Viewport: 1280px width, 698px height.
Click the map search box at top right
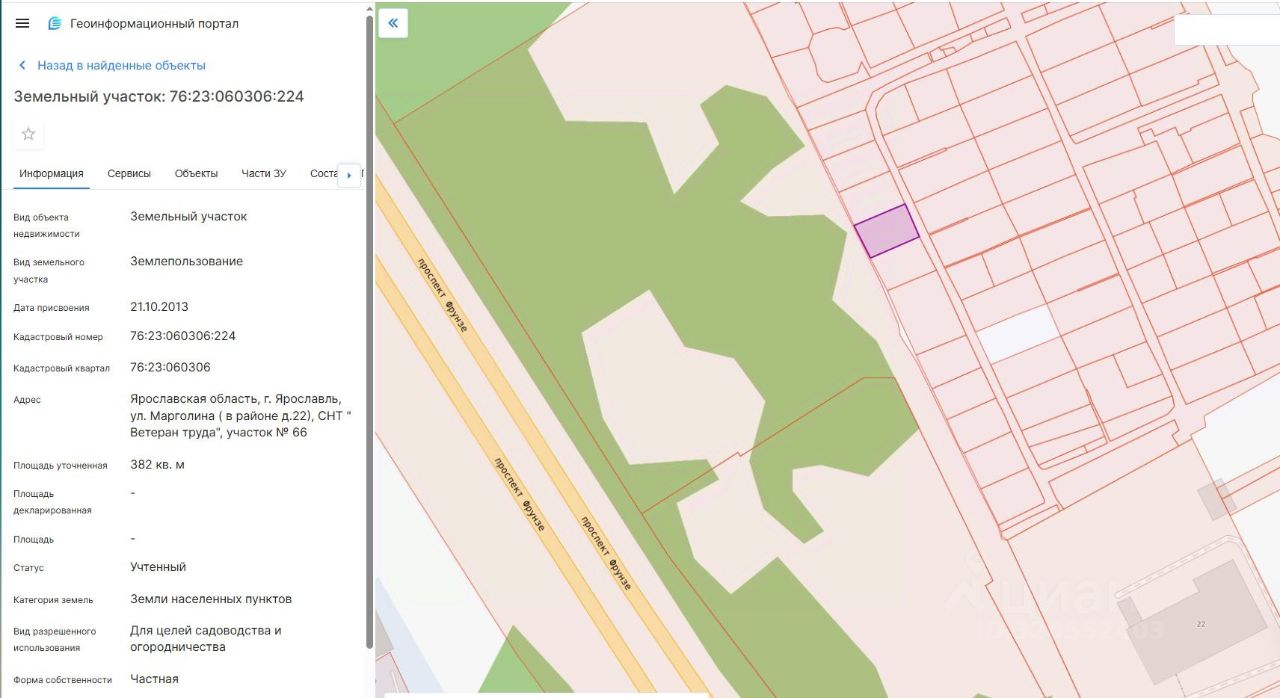coord(1226,30)
